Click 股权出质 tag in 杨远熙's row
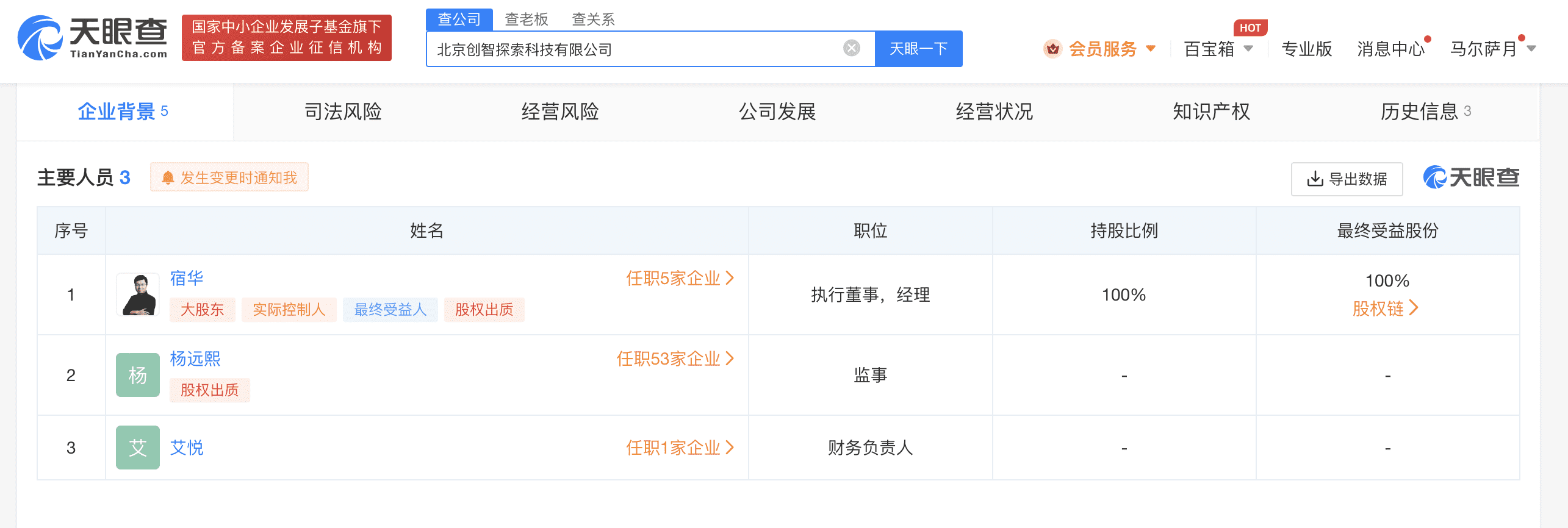This screenshot has height=528, width=1568. point(210,390)
